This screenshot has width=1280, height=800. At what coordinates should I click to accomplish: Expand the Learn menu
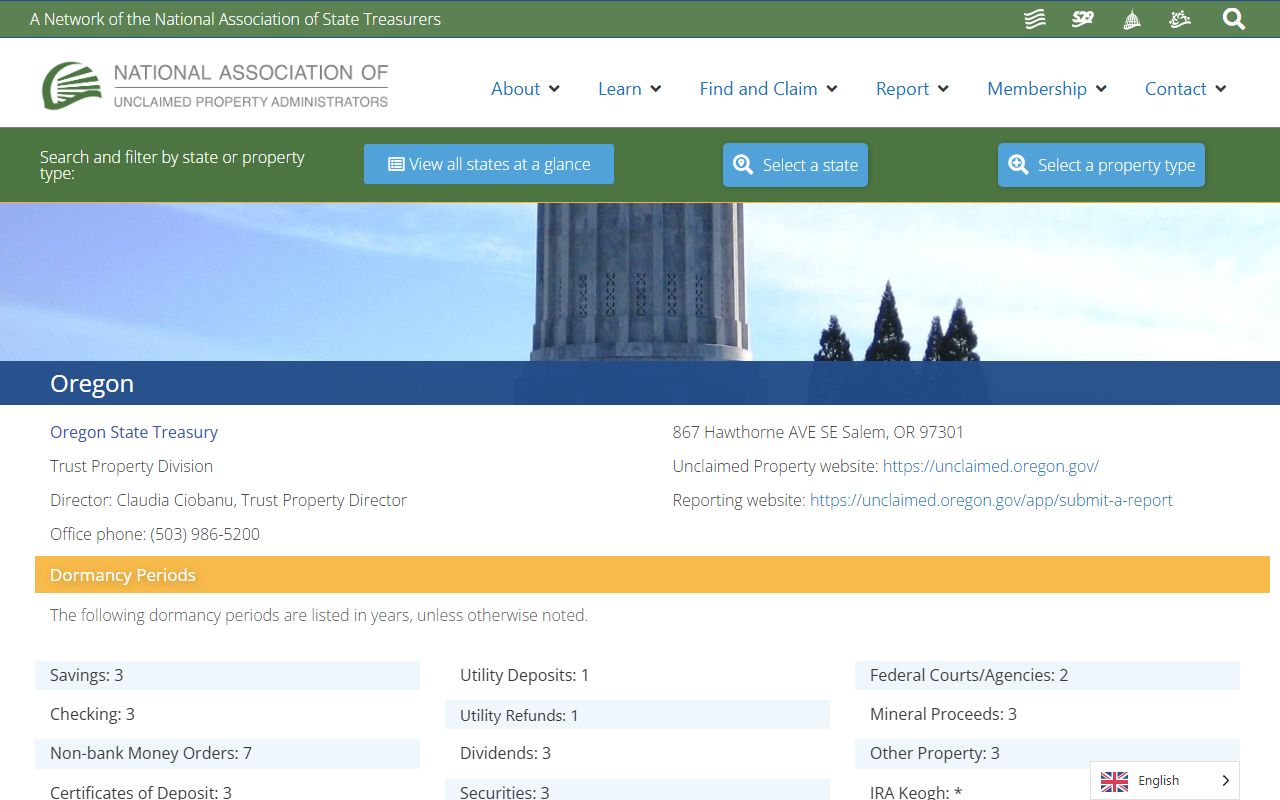(630, 89)
